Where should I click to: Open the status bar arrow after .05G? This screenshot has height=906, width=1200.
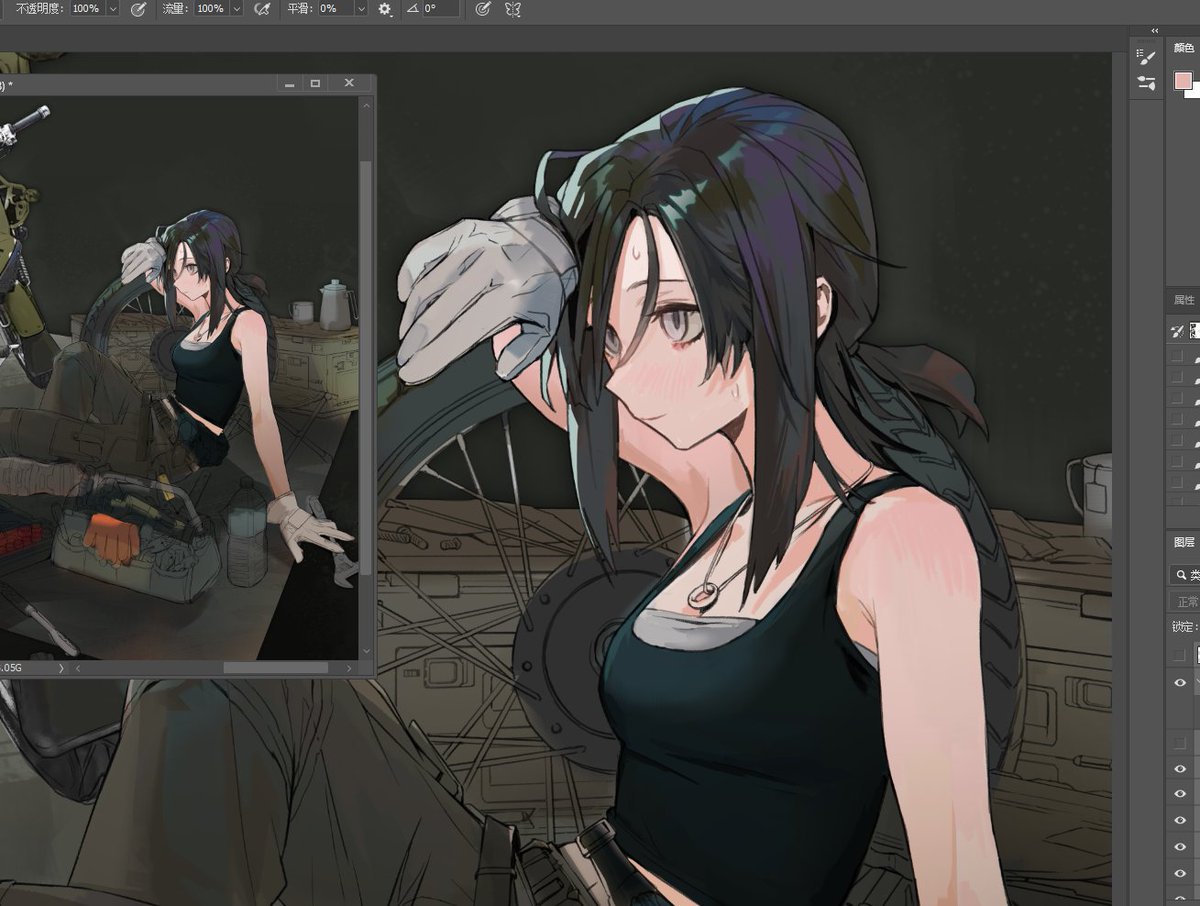click(63, 667)
